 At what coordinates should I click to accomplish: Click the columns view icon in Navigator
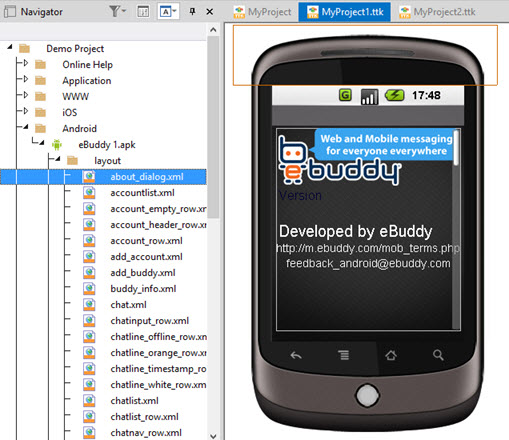pyautogui.click(x=143, y=12)
